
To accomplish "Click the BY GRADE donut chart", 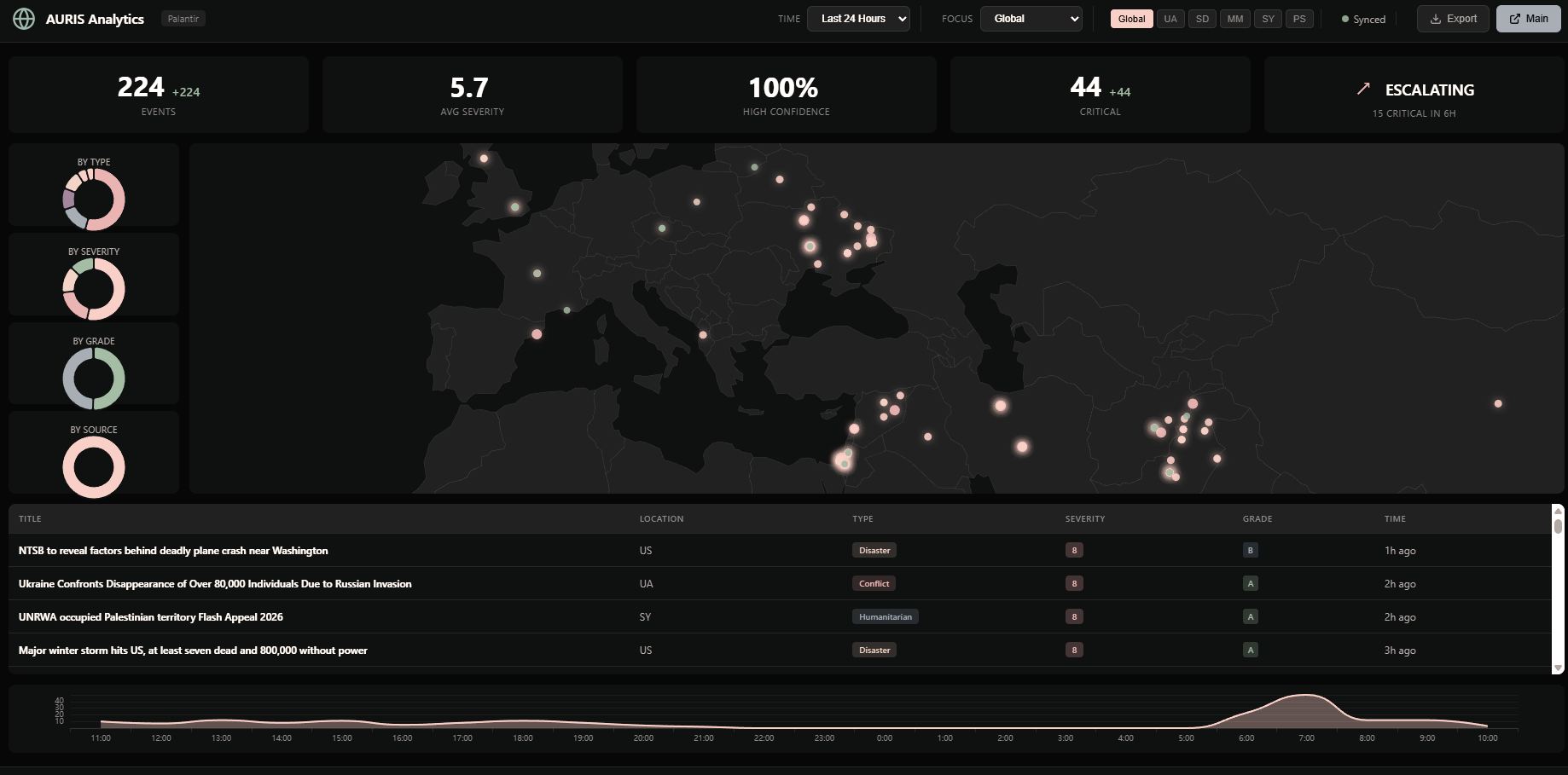I will [93, 377].
